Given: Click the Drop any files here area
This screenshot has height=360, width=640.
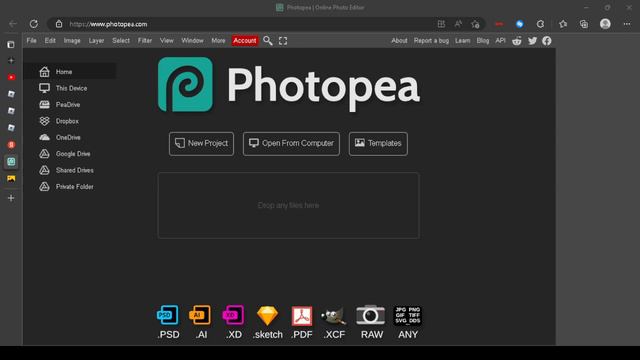Looking at the screenshot, I should 289,205.
